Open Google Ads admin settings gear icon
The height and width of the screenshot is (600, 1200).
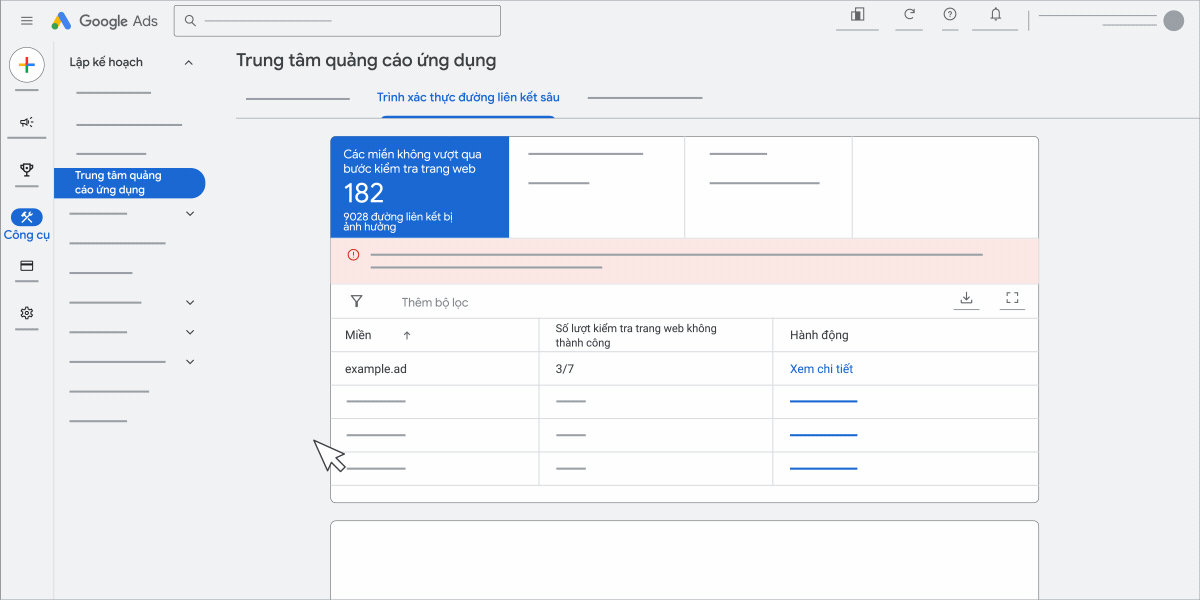pos(26,314)
